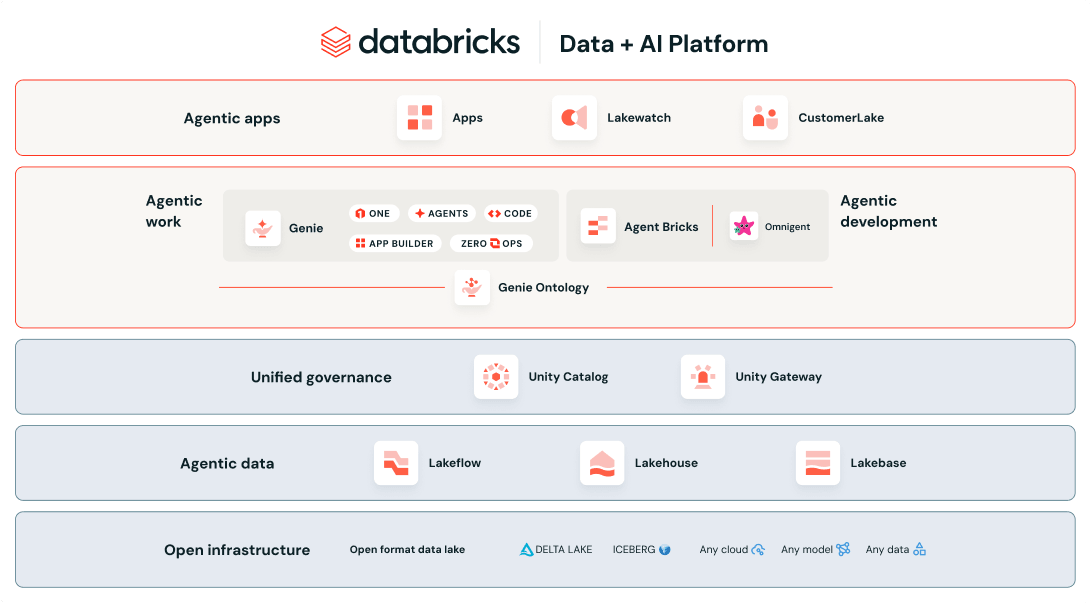The width and height of the screenshot is (1091, 603).
Task: Click the DELTA LAKE text
Action: click(564, 549)
